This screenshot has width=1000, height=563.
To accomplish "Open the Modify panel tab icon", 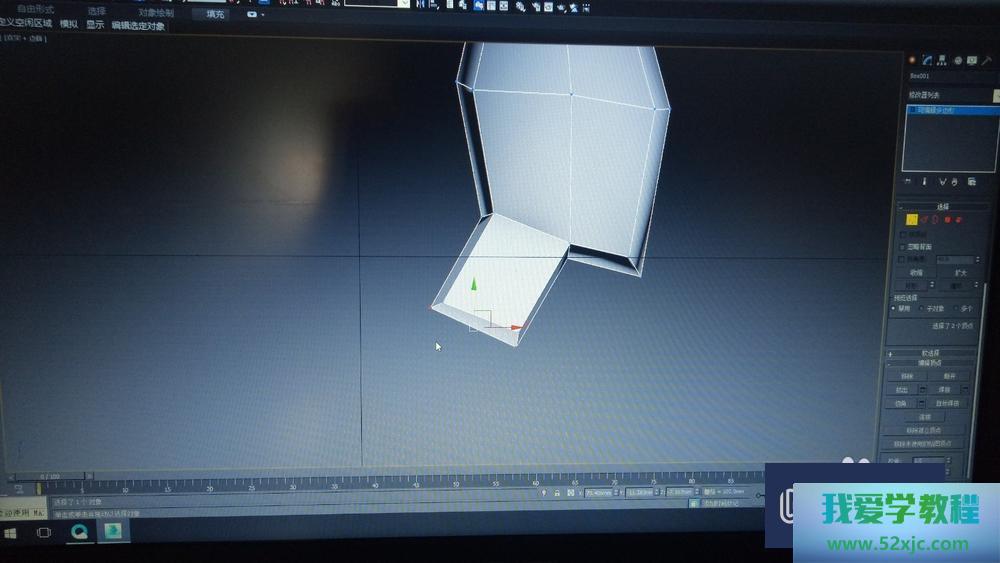I will [x=927, y=60].
